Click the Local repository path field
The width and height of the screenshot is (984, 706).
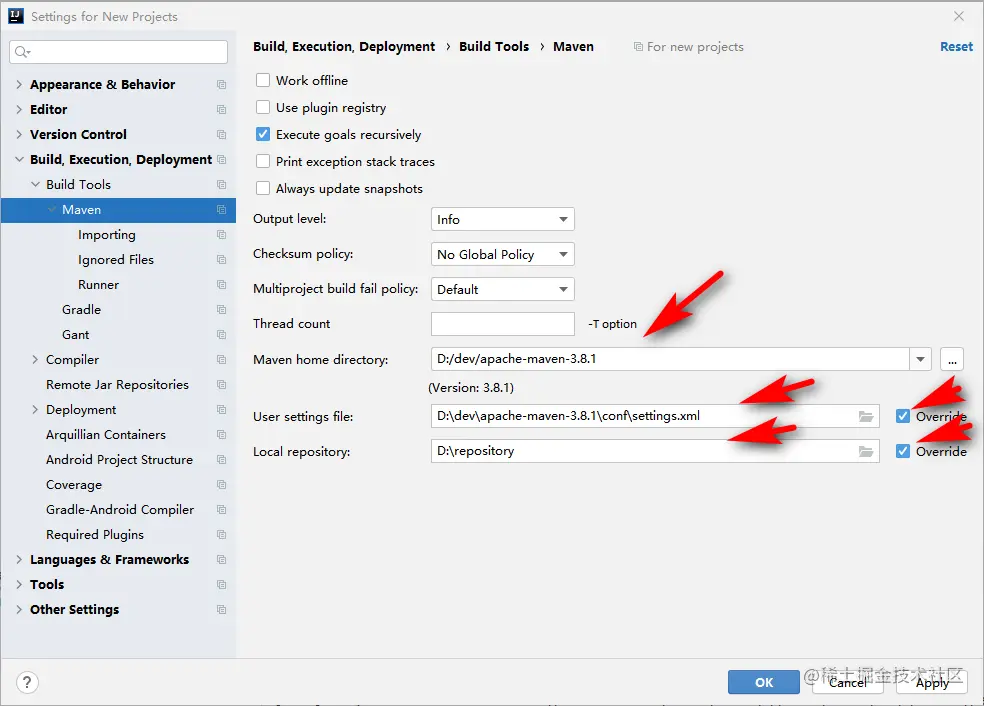click(655, 451)
